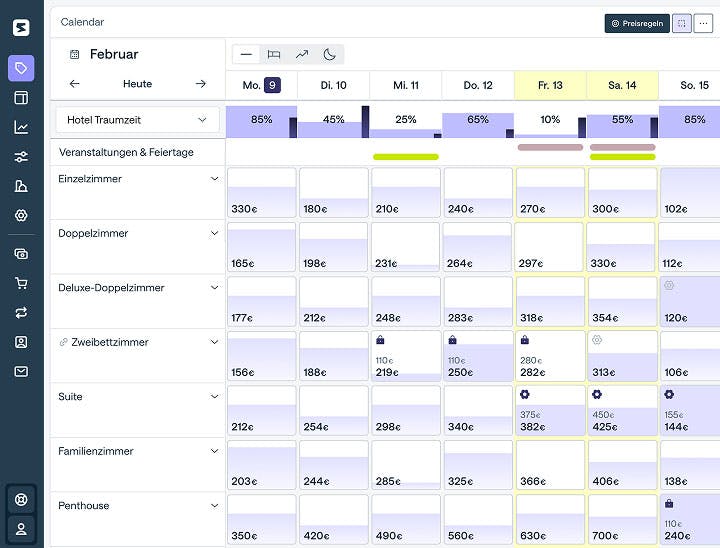
Task: Open the user account icon
Action: [21, 529]
